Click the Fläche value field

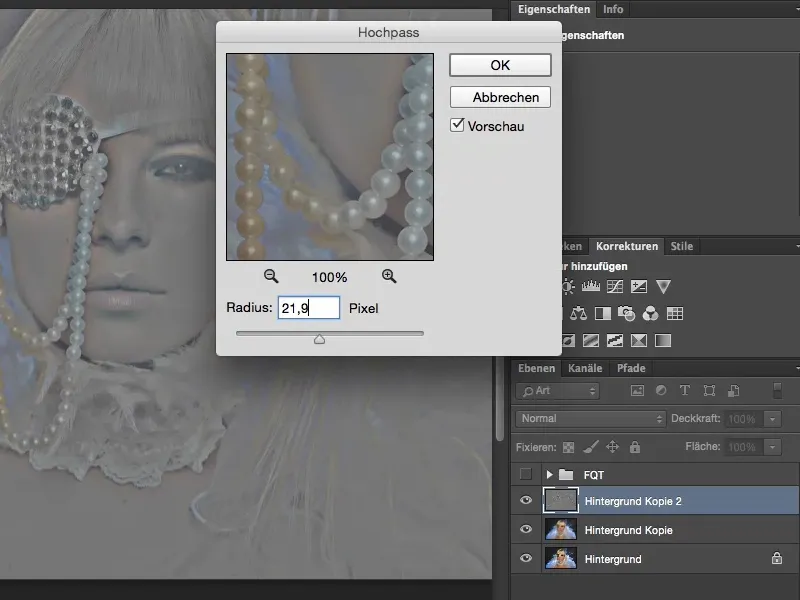pyautogui.click(x=744, y=447)
